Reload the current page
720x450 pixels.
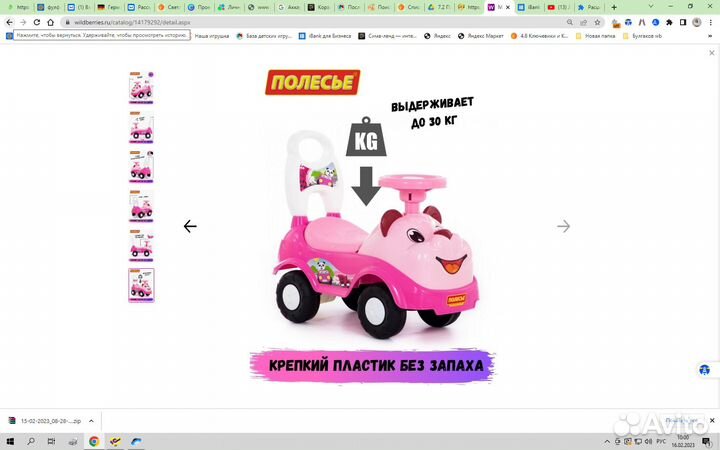[37, 22]
